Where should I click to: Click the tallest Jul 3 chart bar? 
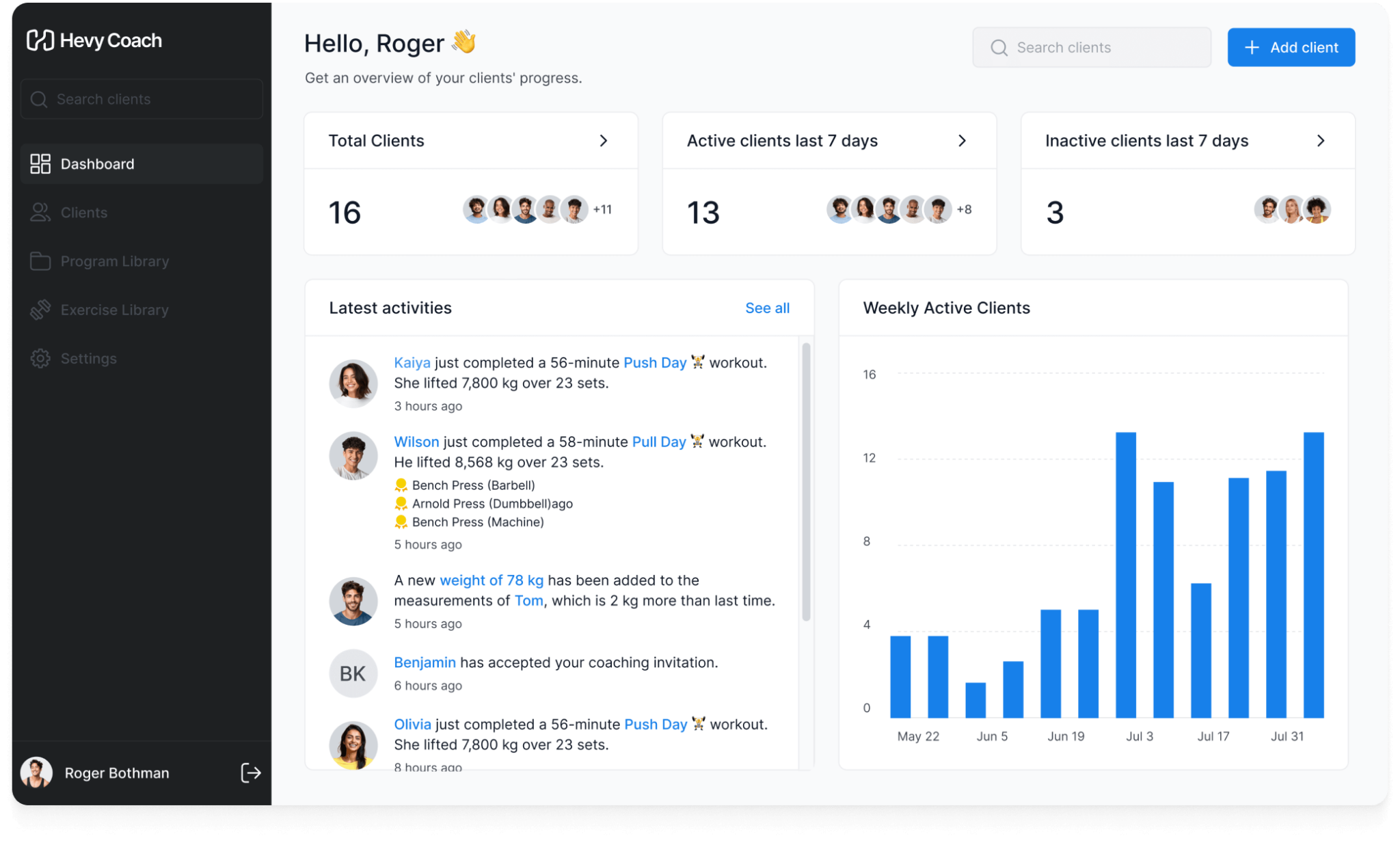pos(1125,574)
